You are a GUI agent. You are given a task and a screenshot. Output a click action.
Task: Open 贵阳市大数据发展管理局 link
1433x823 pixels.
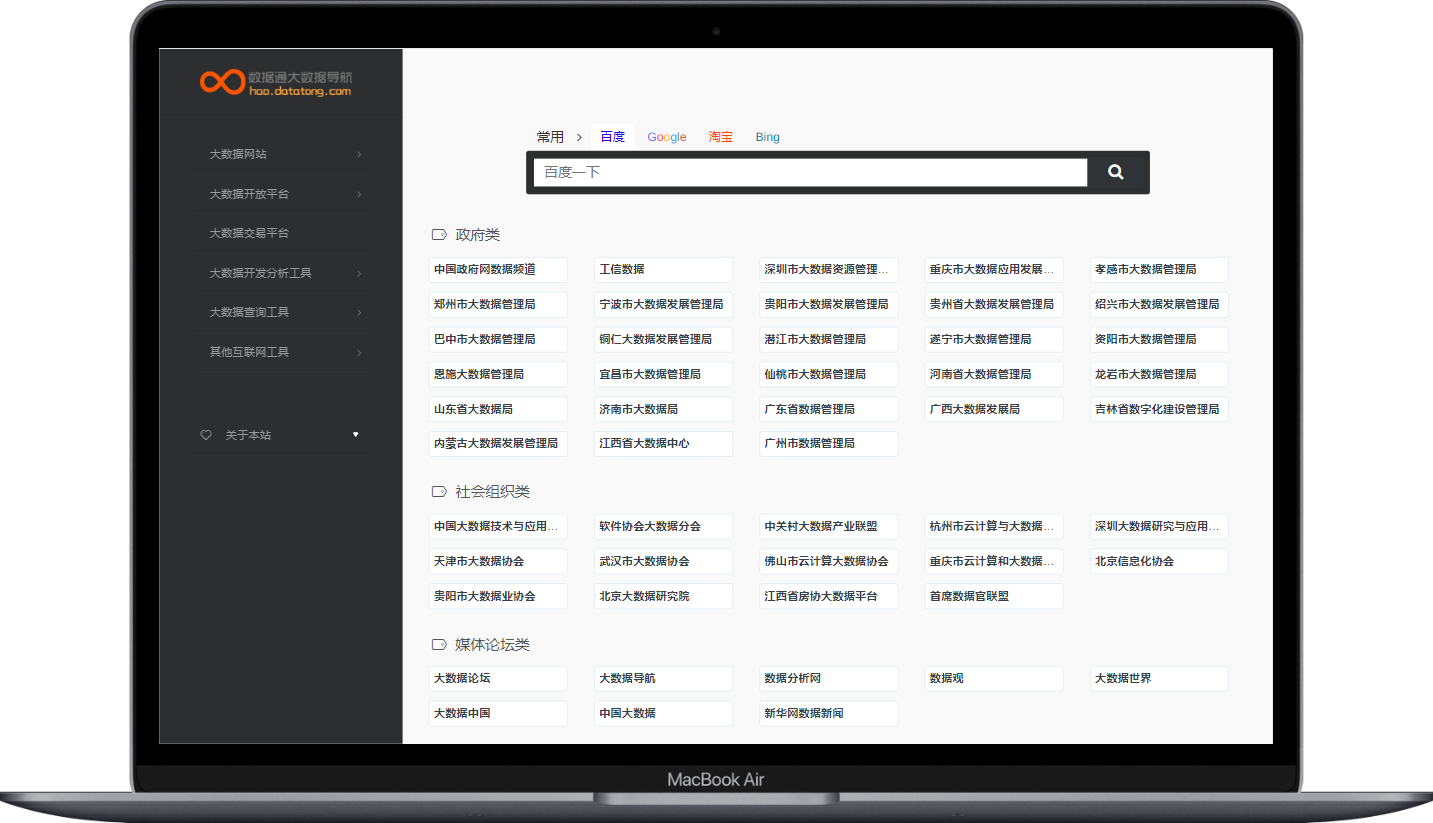pos(828,304)
